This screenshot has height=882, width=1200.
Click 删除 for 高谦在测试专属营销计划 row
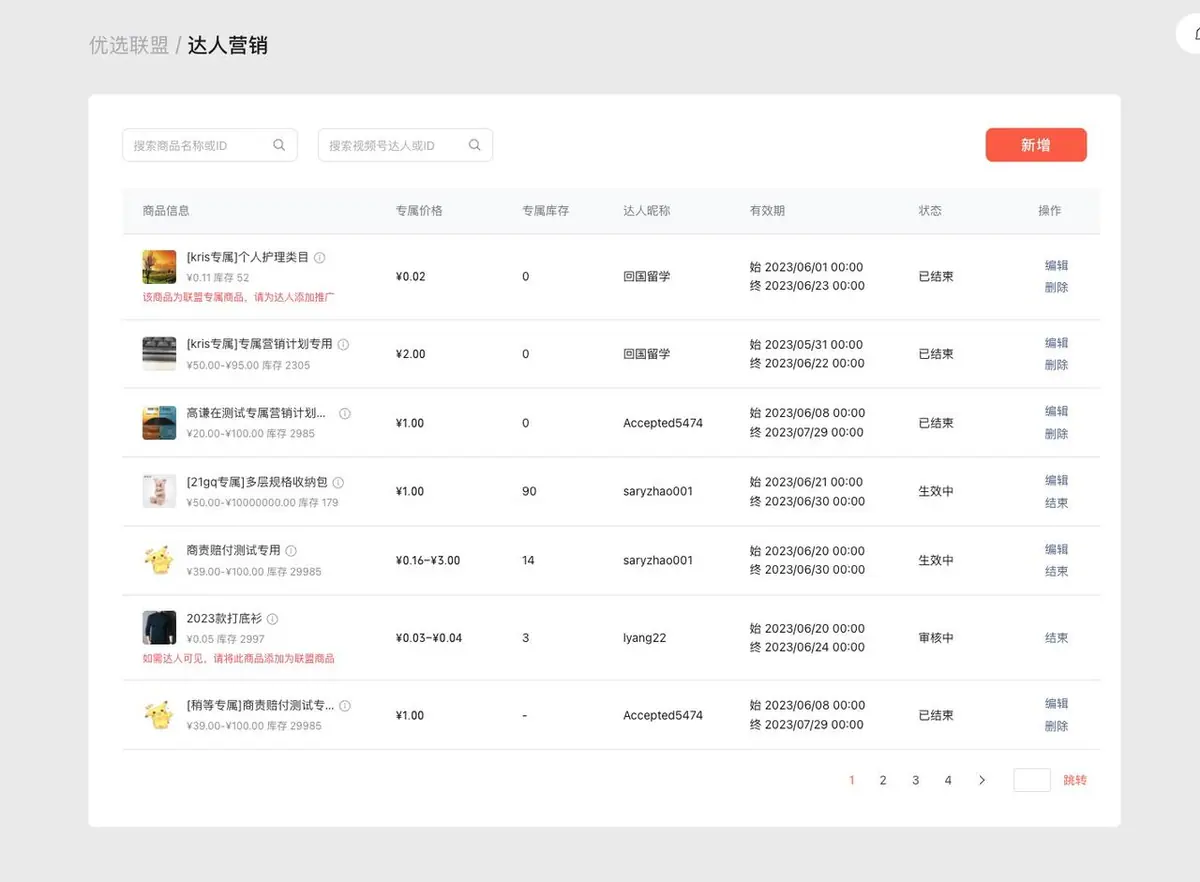1056,434
